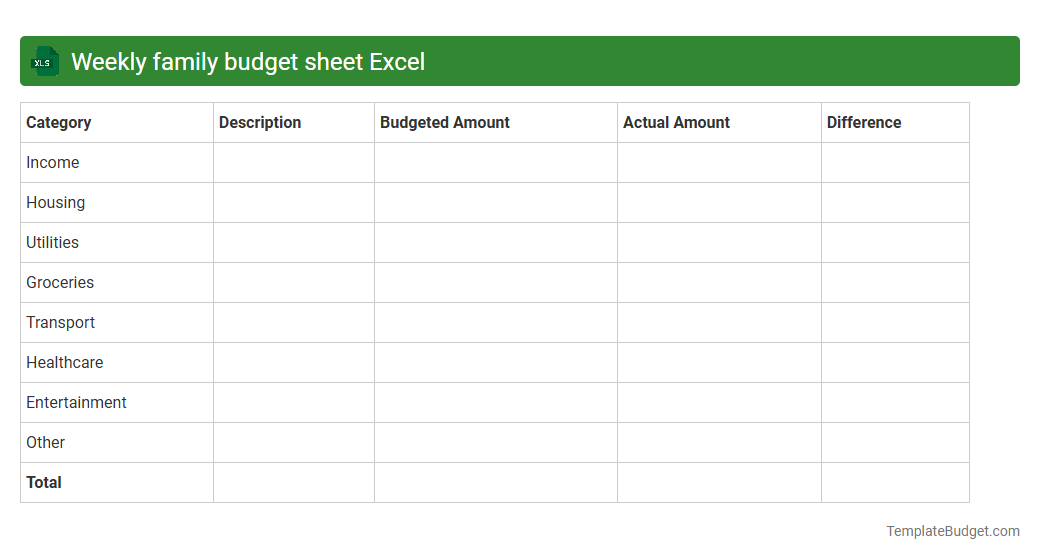Click the Budgeted Amount cell for Entertainment
The image size is (1040, 560).
coord(495,402)
